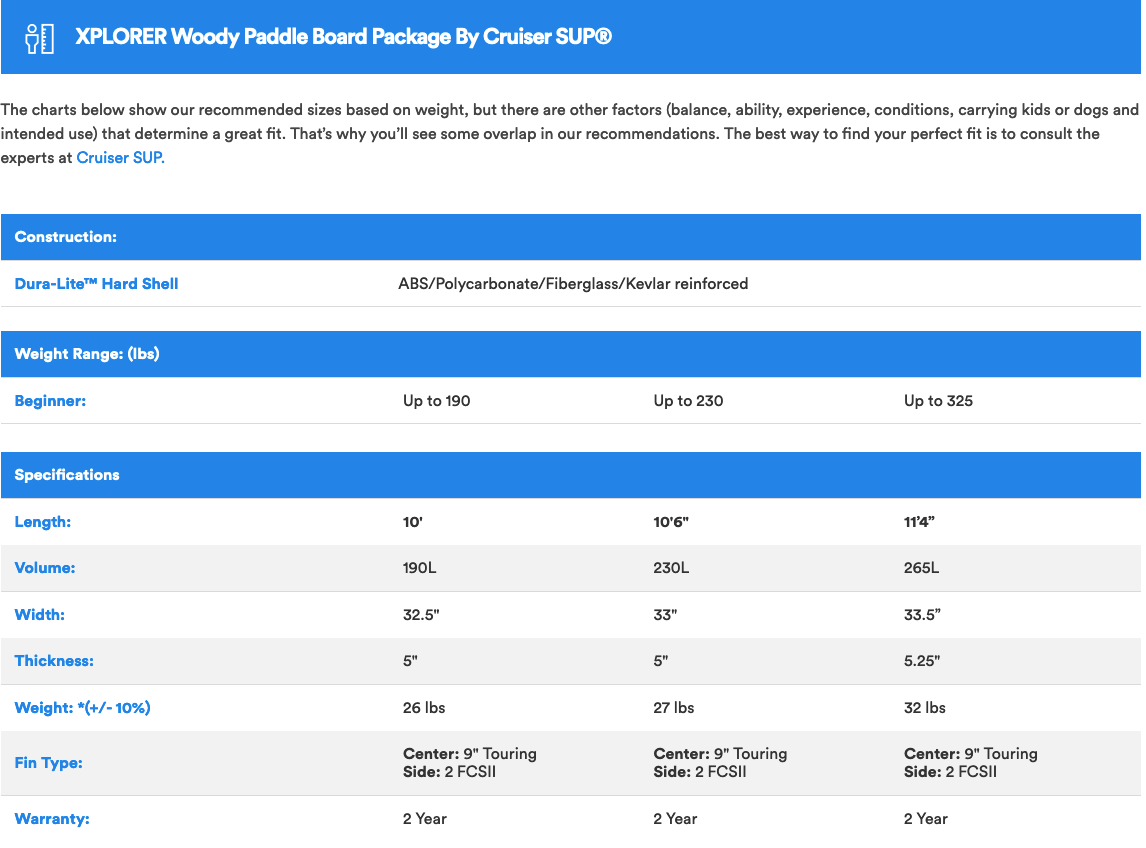Select the Weight Range (lbs) header

coord(87,354)
